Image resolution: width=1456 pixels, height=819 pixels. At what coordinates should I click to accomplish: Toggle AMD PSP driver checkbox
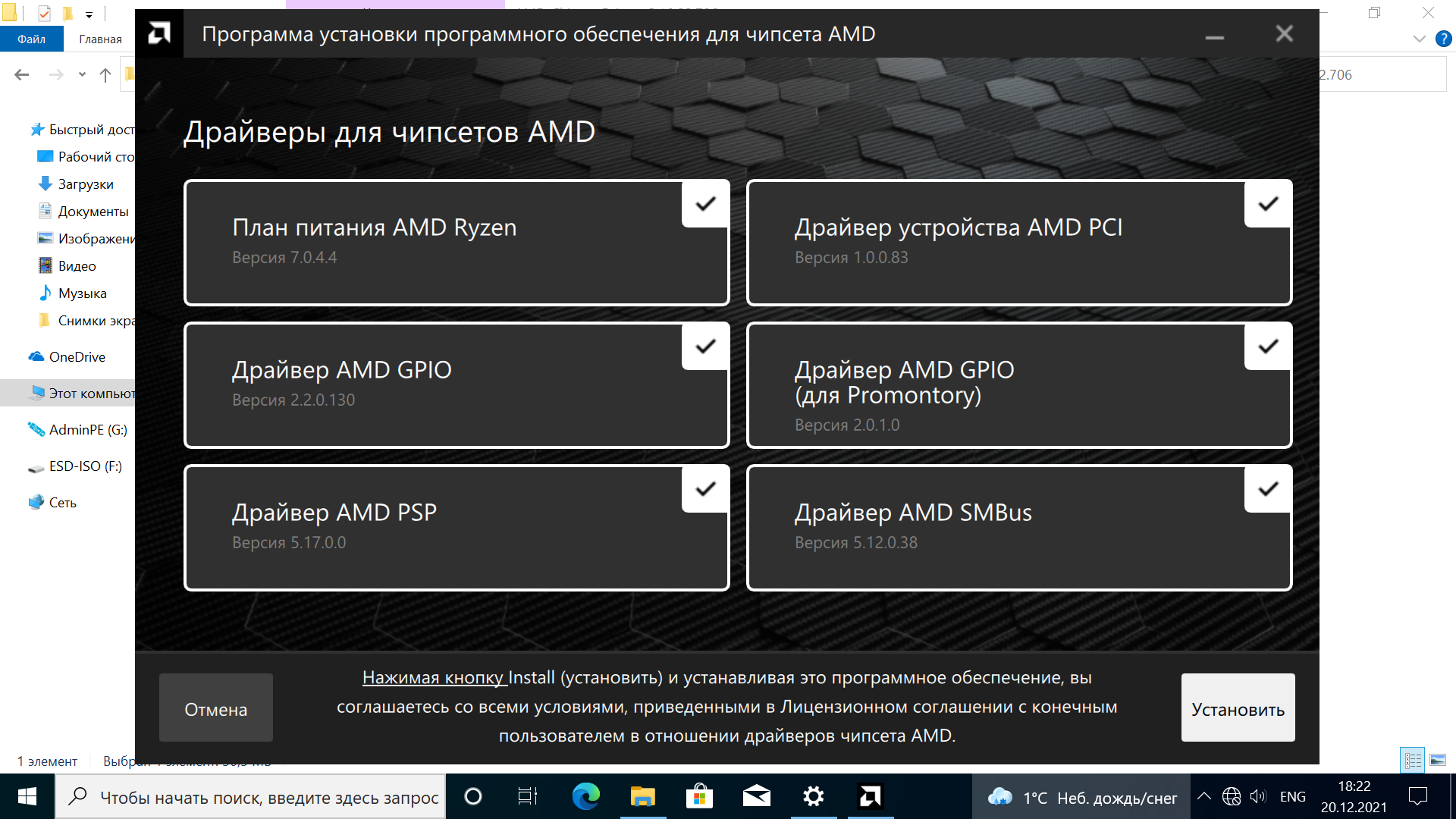pos(705,489)
